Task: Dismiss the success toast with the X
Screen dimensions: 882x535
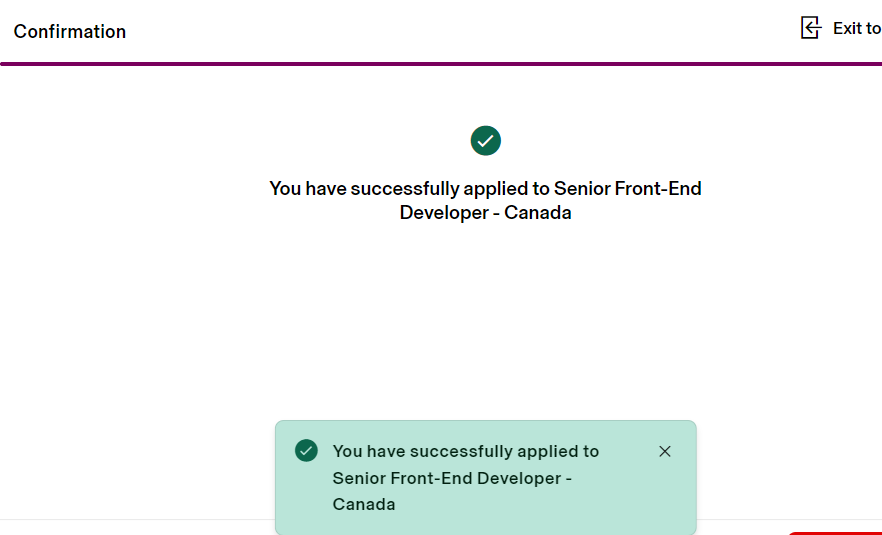Action: click(665, 451)
